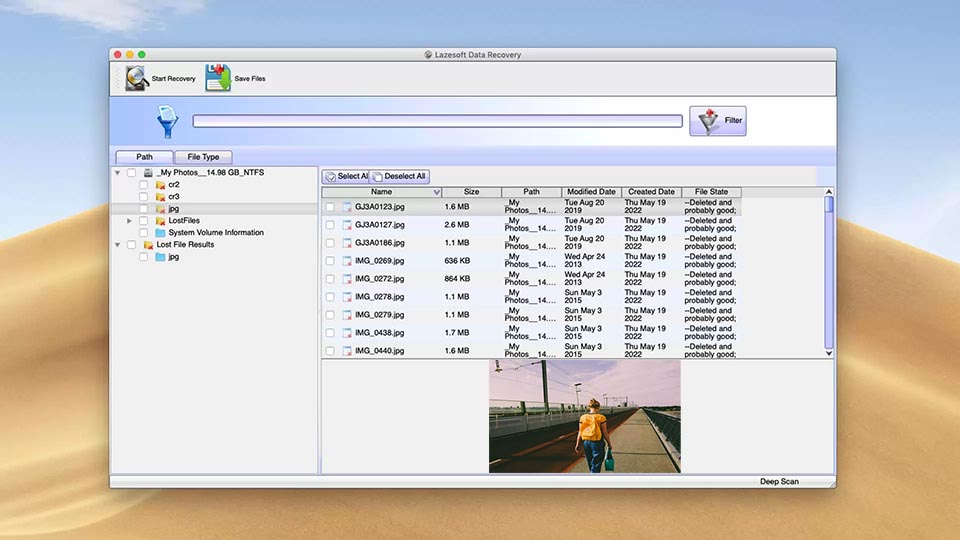The image size is (960, 540).
Task: Click the IMG_0272.jpg file icon
Action: pos(347,279)
